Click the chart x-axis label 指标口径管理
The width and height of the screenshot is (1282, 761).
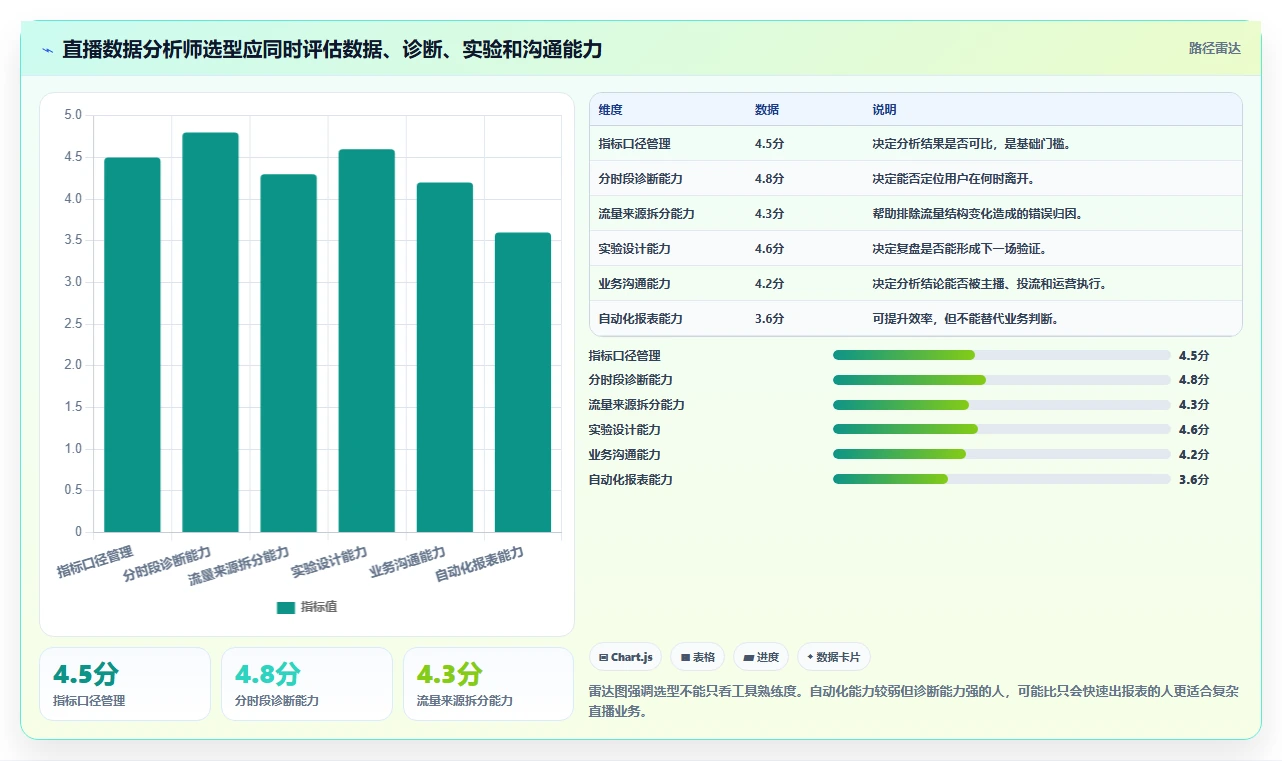(x=95, y=562)
